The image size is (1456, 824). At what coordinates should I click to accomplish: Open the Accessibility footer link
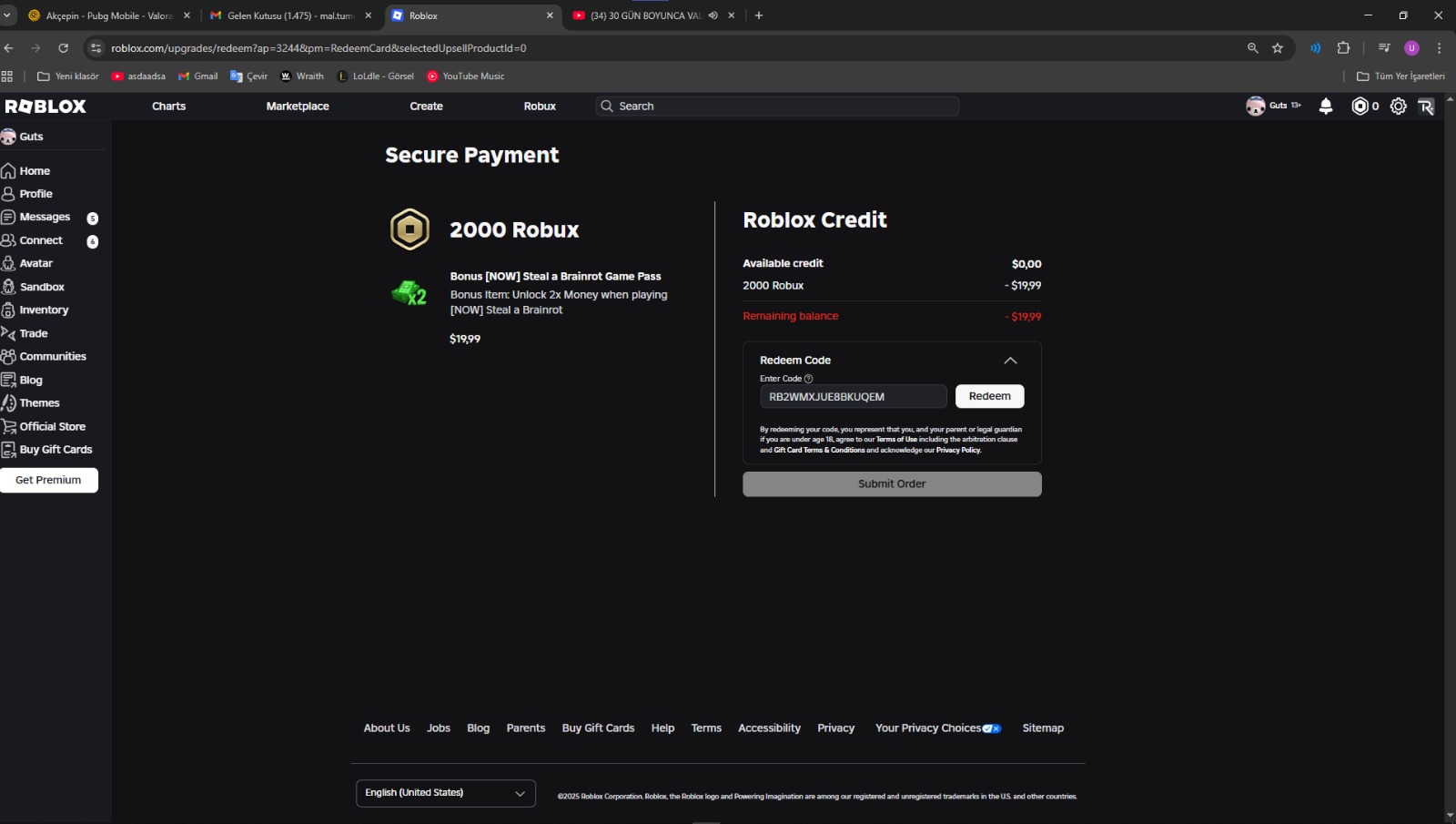point(769,728)
